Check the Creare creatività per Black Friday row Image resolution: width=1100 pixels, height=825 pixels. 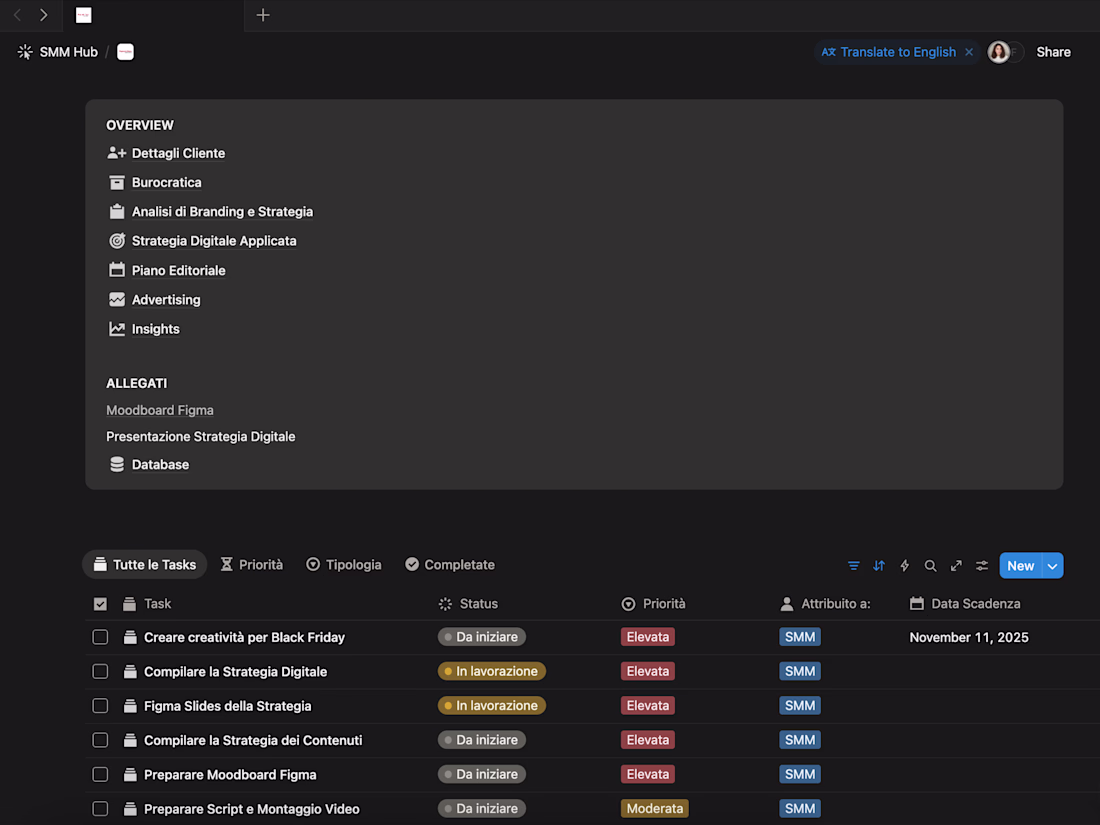coord(100,637)
